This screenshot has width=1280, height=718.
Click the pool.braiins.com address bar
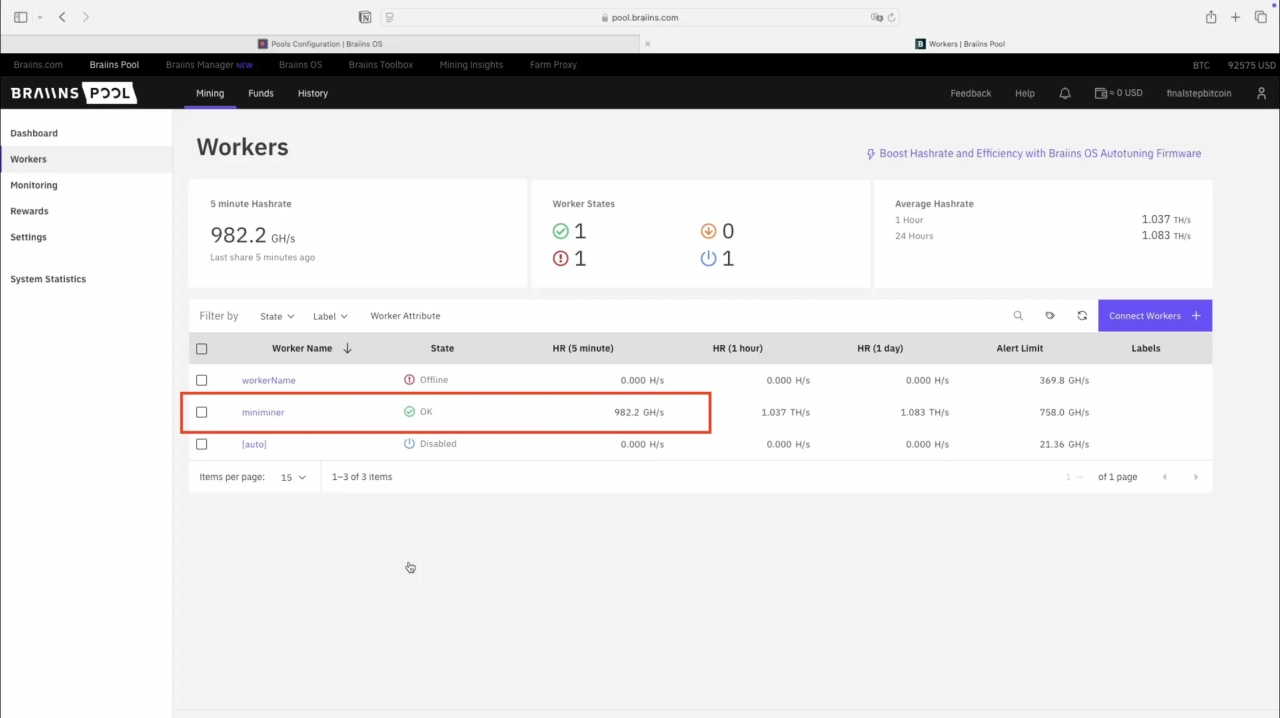[640, 17]
